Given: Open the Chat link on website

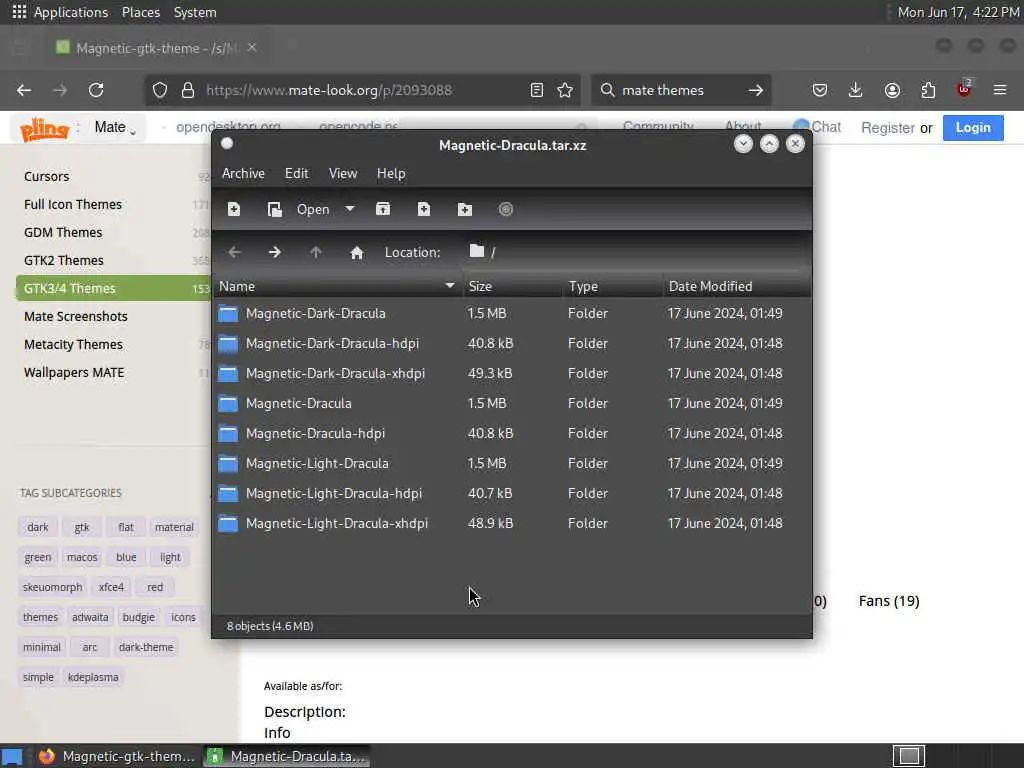Looking at the screenshot, I should pos(817,127).
